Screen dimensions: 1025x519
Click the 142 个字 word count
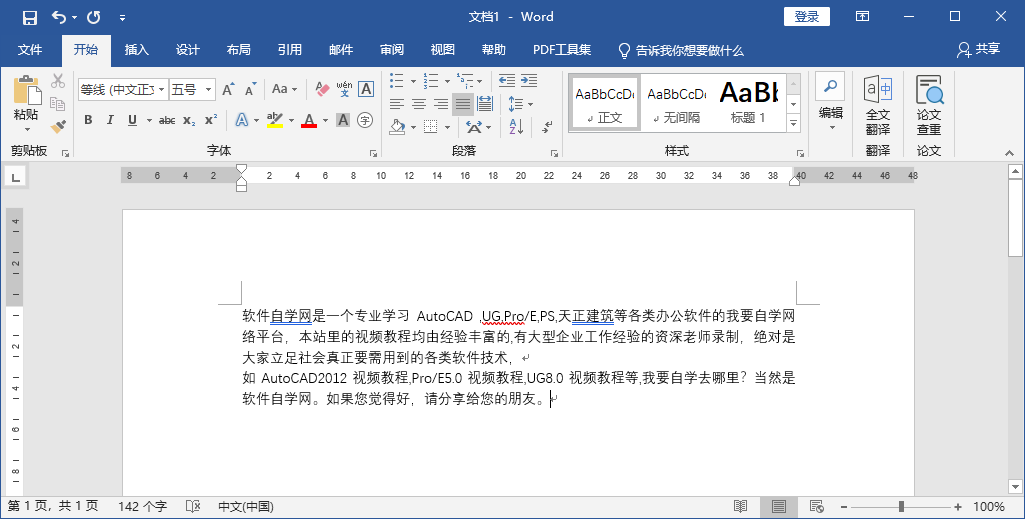(143, 507)
